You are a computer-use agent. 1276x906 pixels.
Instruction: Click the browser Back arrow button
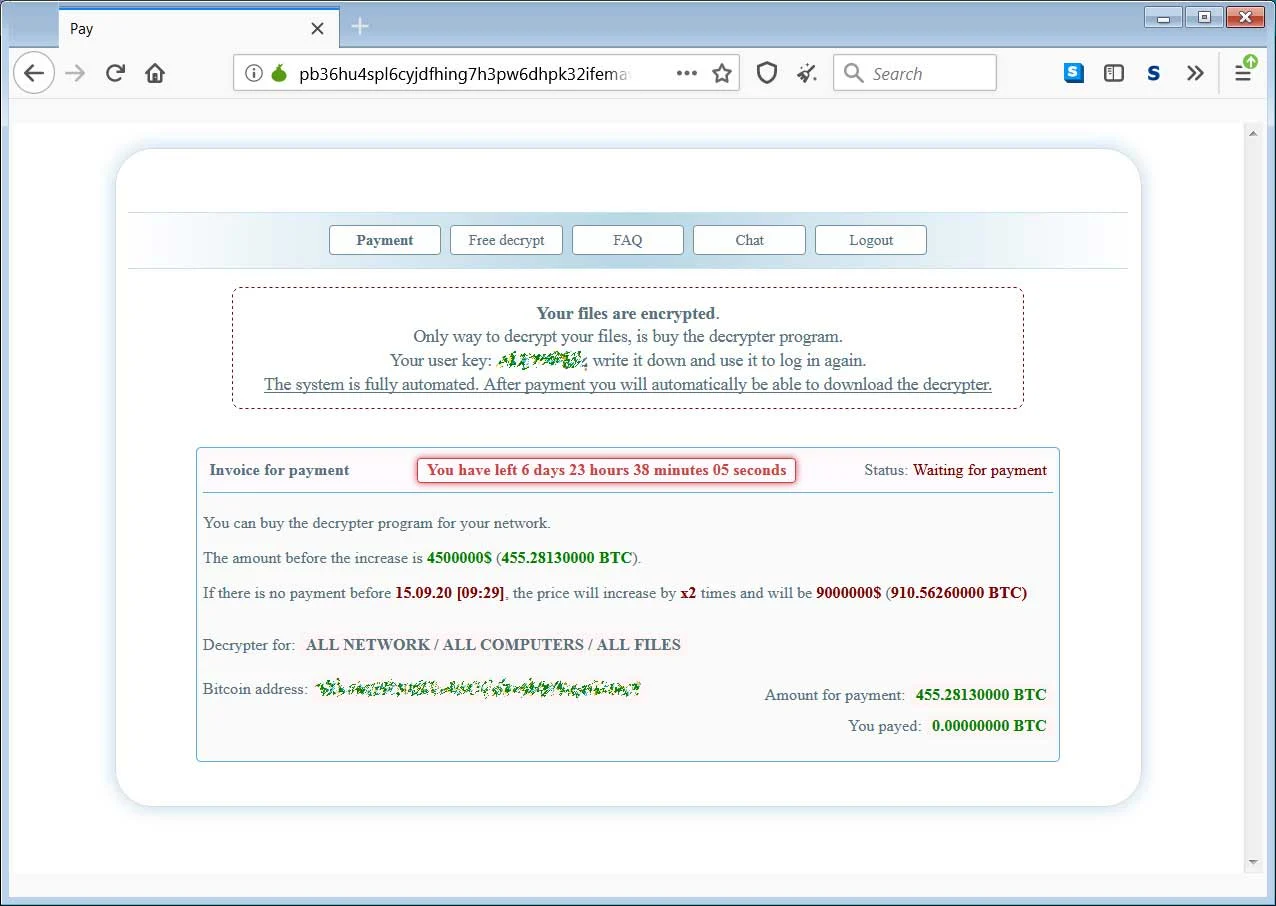pyautogui.click(x=34, y=73)
